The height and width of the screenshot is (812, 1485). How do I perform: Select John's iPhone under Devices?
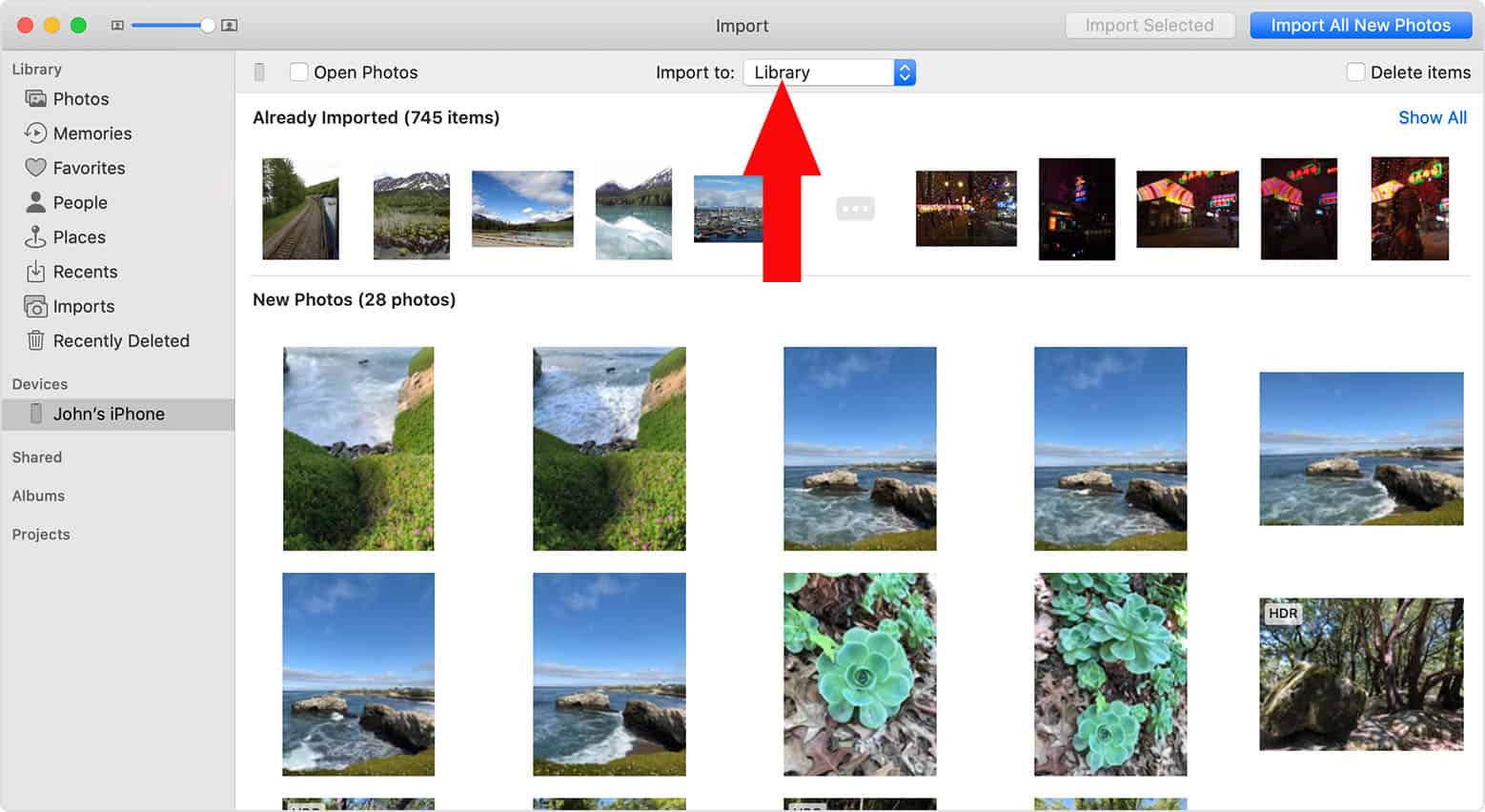point(109,415)
